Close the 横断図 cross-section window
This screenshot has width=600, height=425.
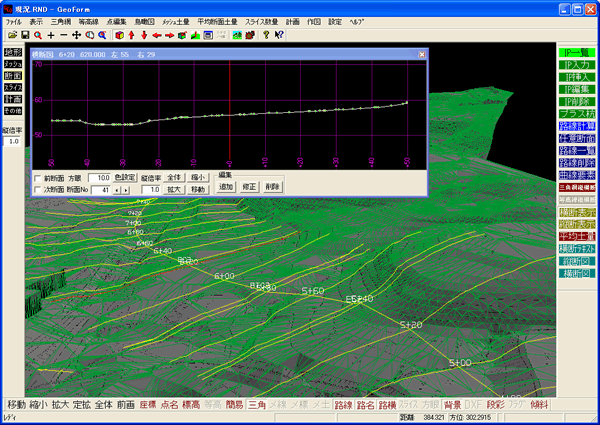[x=422, y=54]
